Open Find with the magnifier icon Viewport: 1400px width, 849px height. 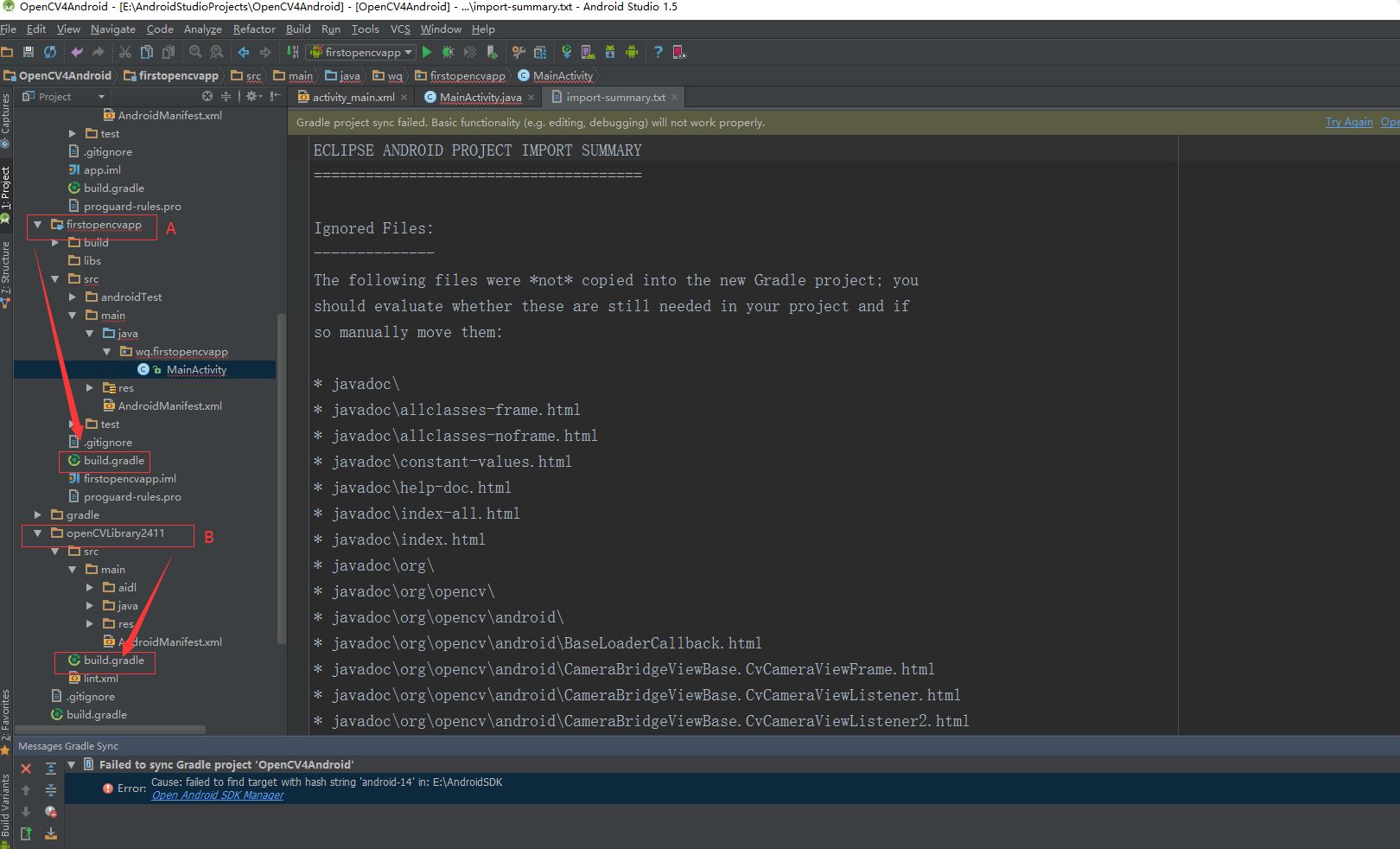click(195, 52)
